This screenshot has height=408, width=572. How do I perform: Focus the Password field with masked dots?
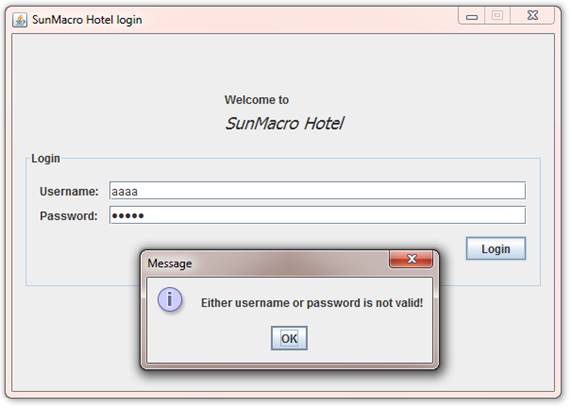point(318,216)
